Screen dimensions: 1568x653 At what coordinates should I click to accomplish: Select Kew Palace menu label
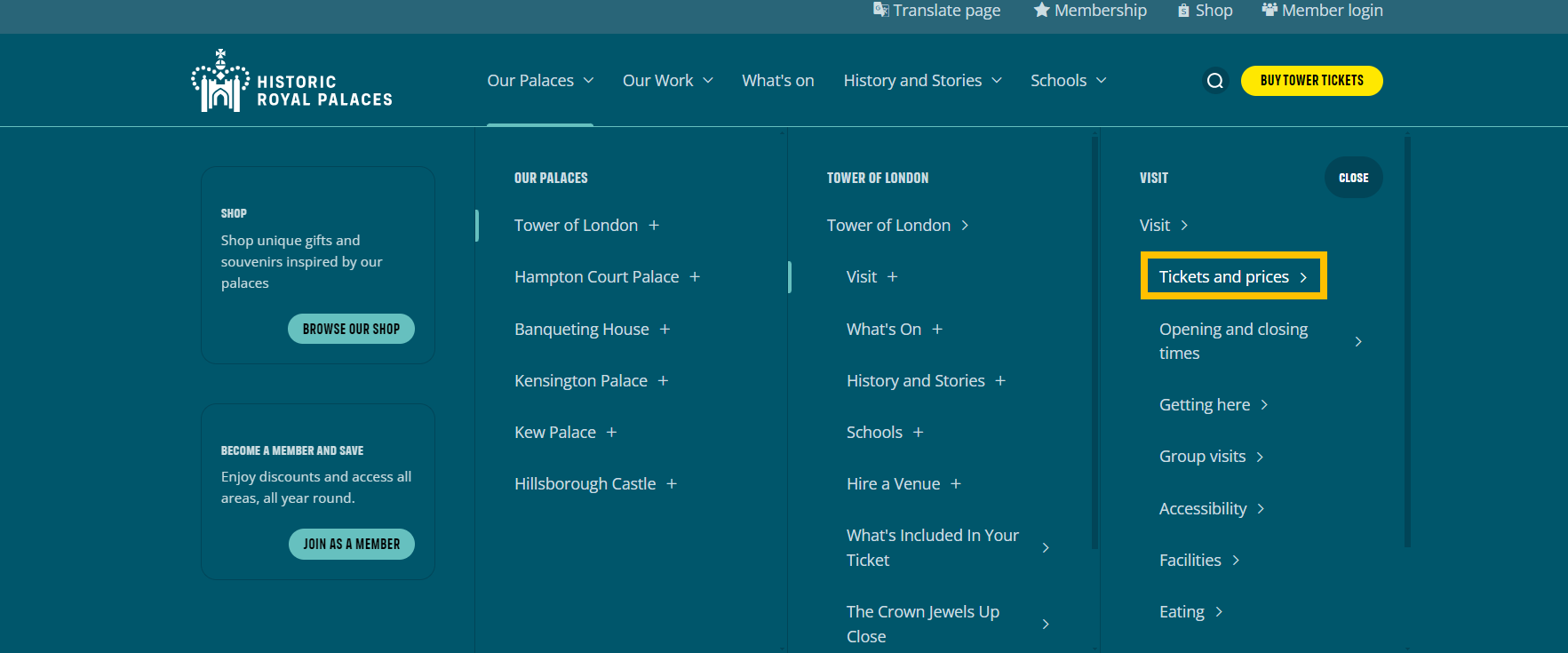pos(555,433)
